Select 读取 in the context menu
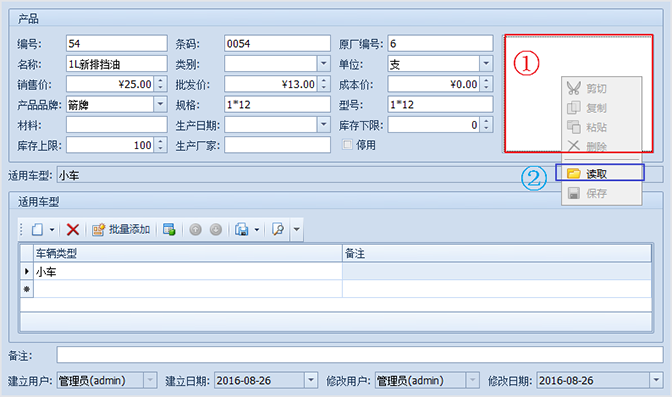This screenshot has height=397, width=672. 600,173
